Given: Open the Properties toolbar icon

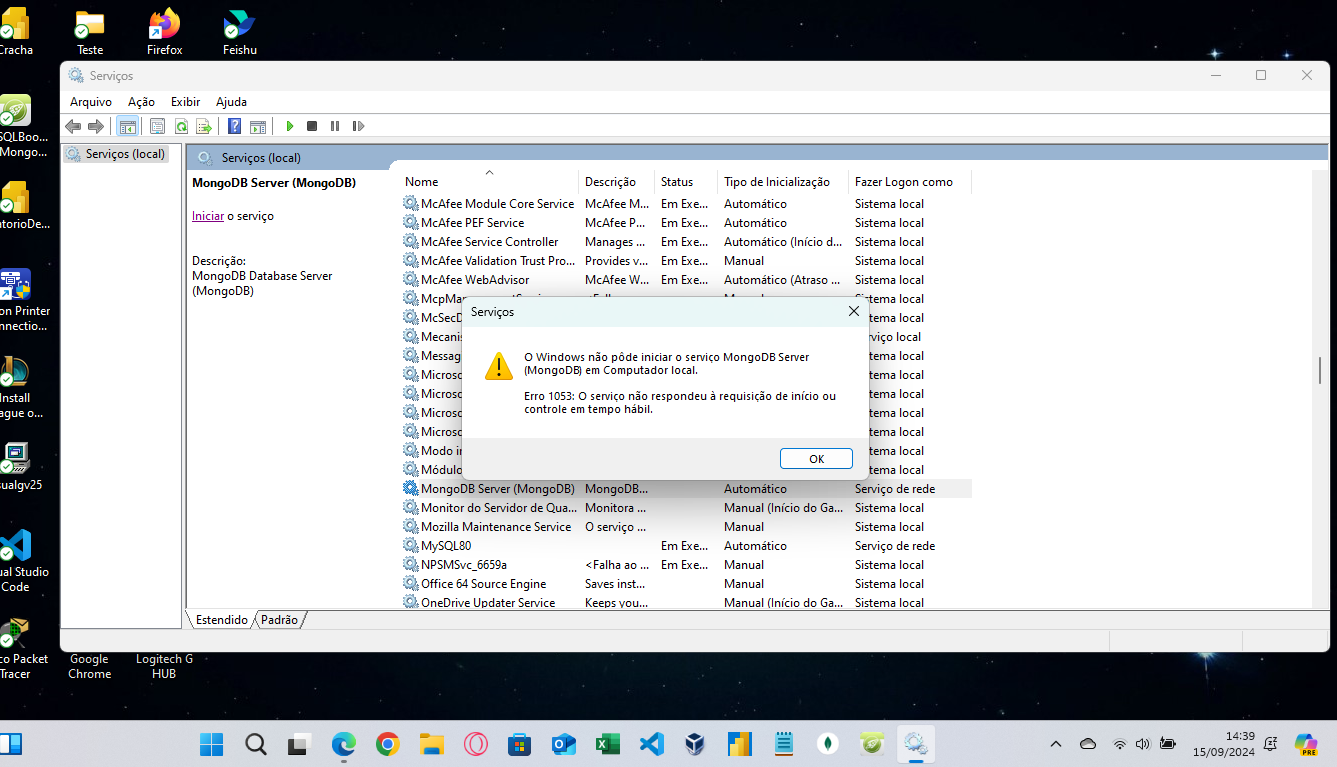Looking at the screenshot, I should 157,126.
